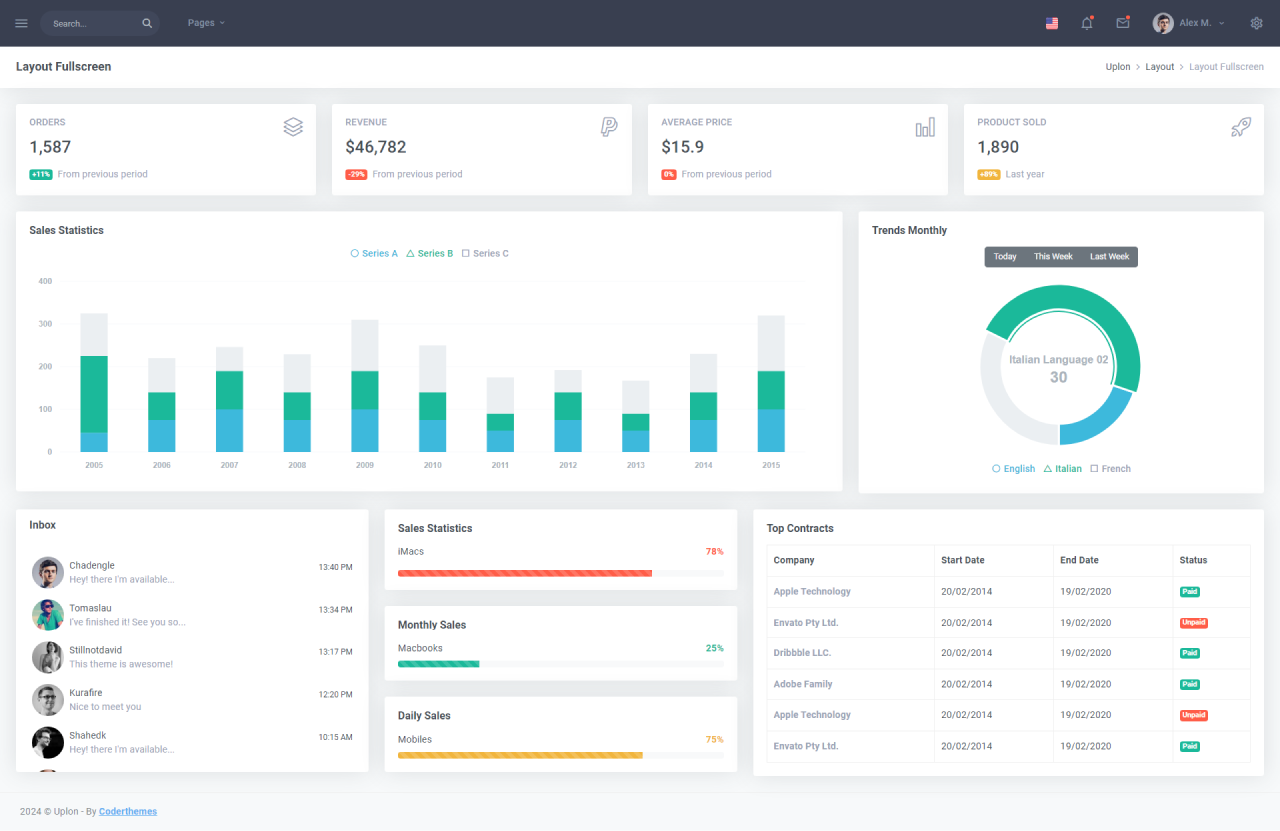Click the 2005 bar in Sales Statistics
This screenshot has height=831, width=1280.
point(94,383)
